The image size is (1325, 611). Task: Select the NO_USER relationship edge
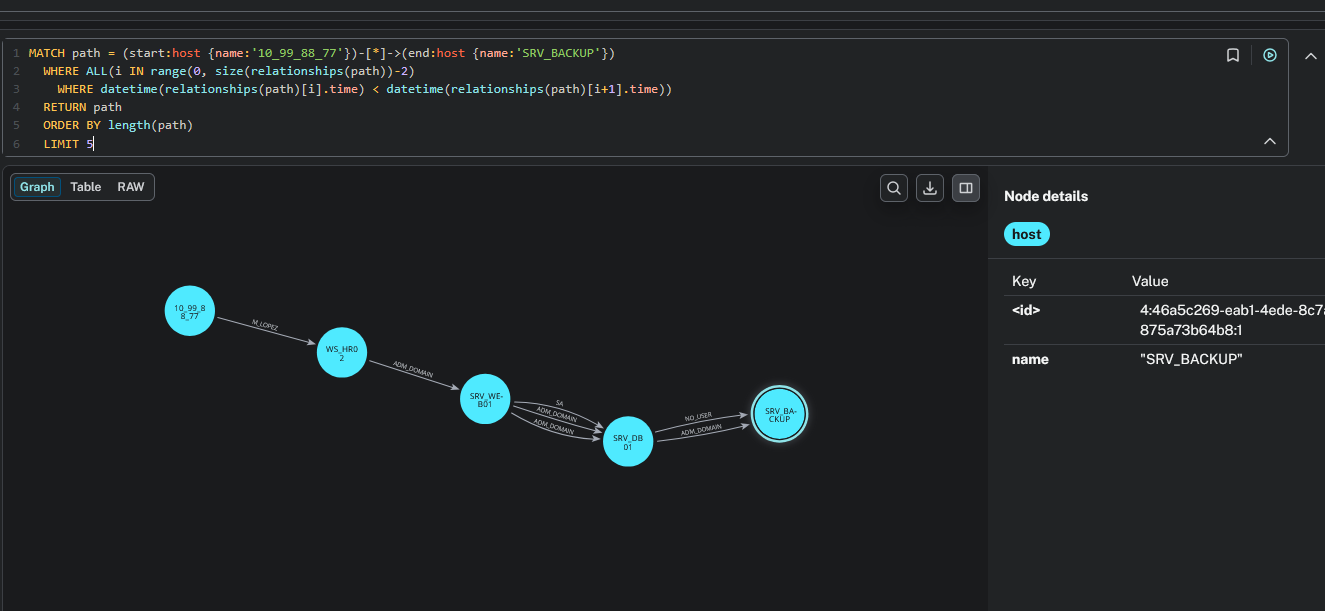[698, 417]
